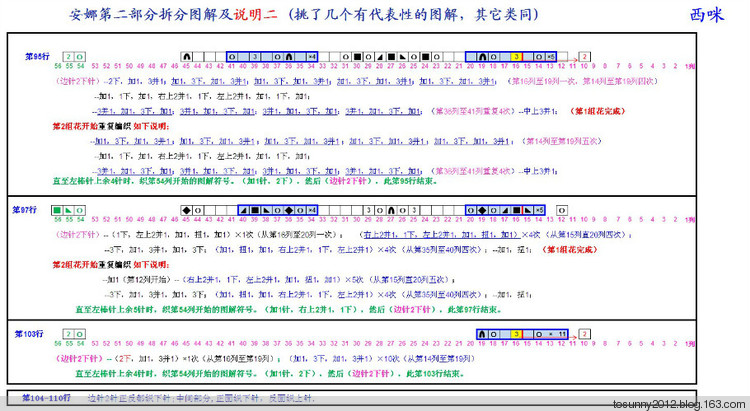750x411 pixels.
Task: Click the × 11 repeat marker in row 103 chart
Action: [556, 334]
